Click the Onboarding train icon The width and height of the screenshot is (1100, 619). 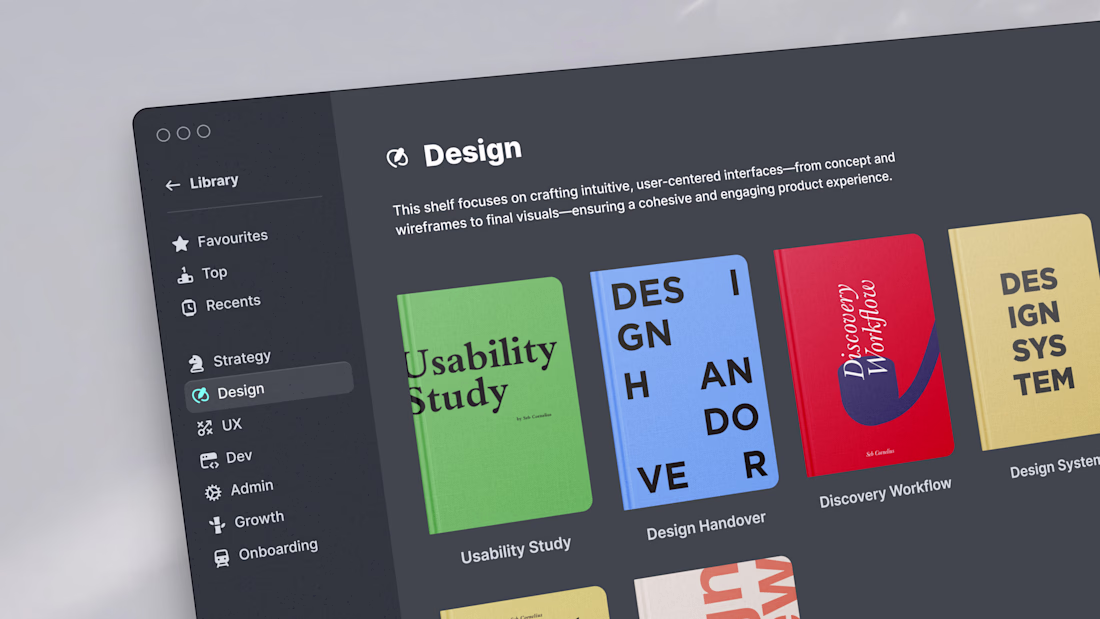222,558
